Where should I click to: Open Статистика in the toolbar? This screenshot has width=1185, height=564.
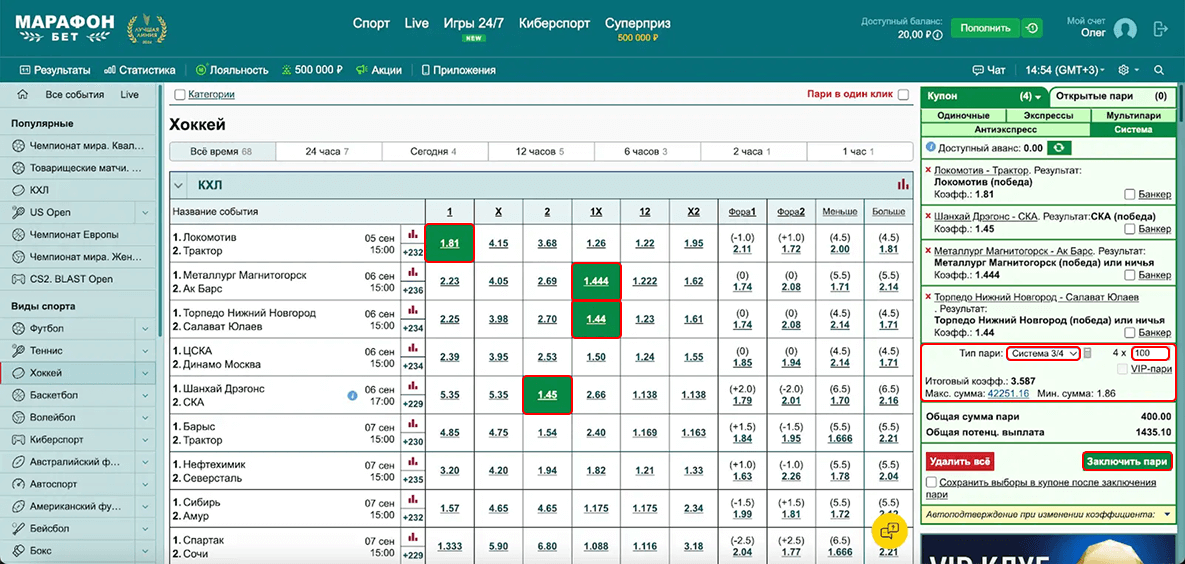(140, 70)
